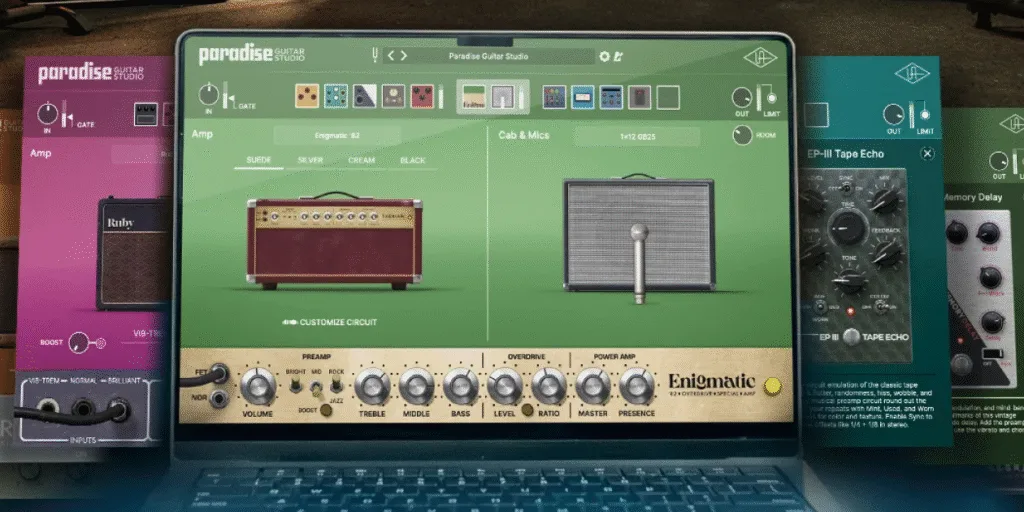Click the overdrive RATIO knob
Image resolution: width=1024 pixels, height=512 pixels.
[549, 386]
